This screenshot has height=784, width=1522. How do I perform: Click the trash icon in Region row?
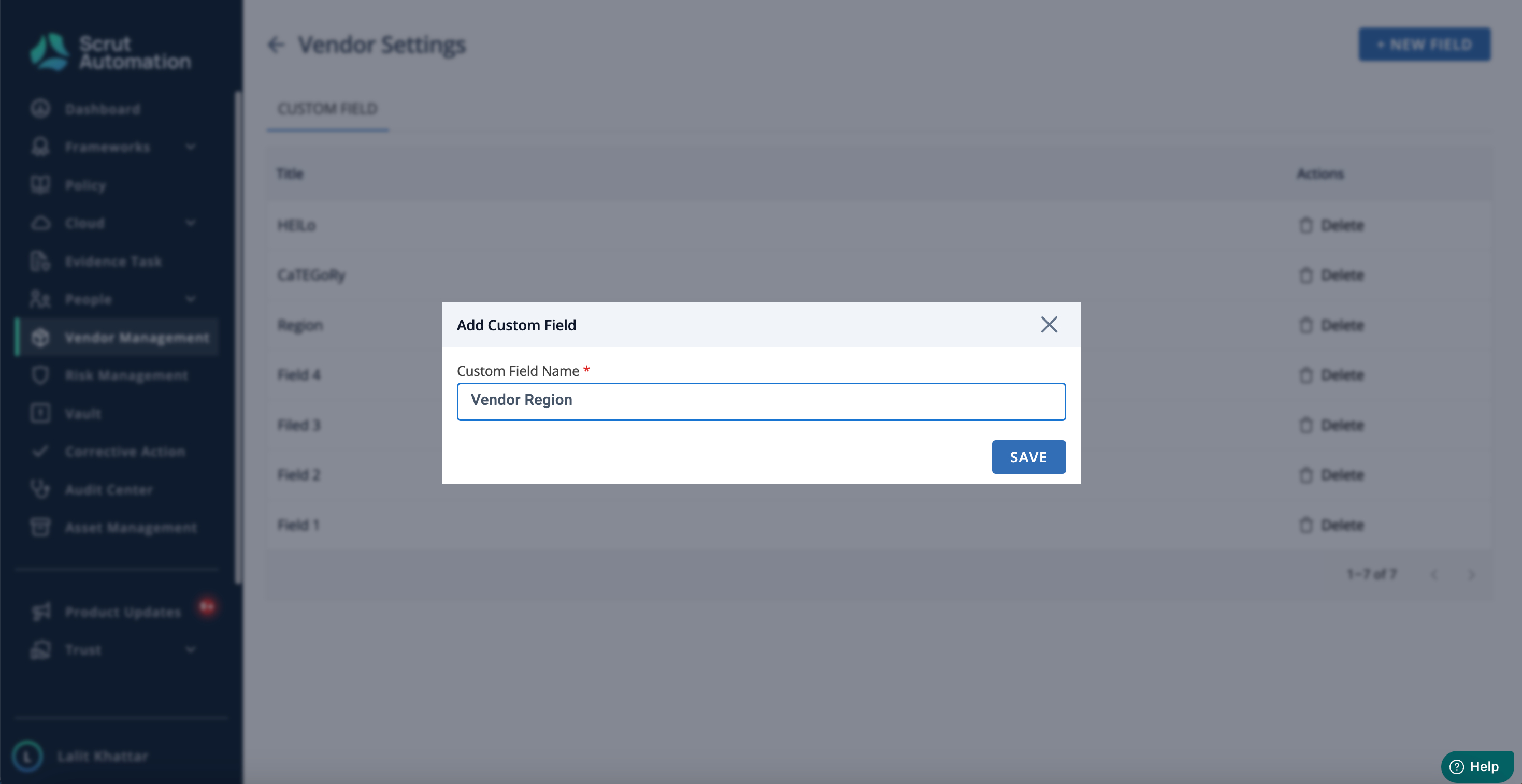click(1306, 325)
